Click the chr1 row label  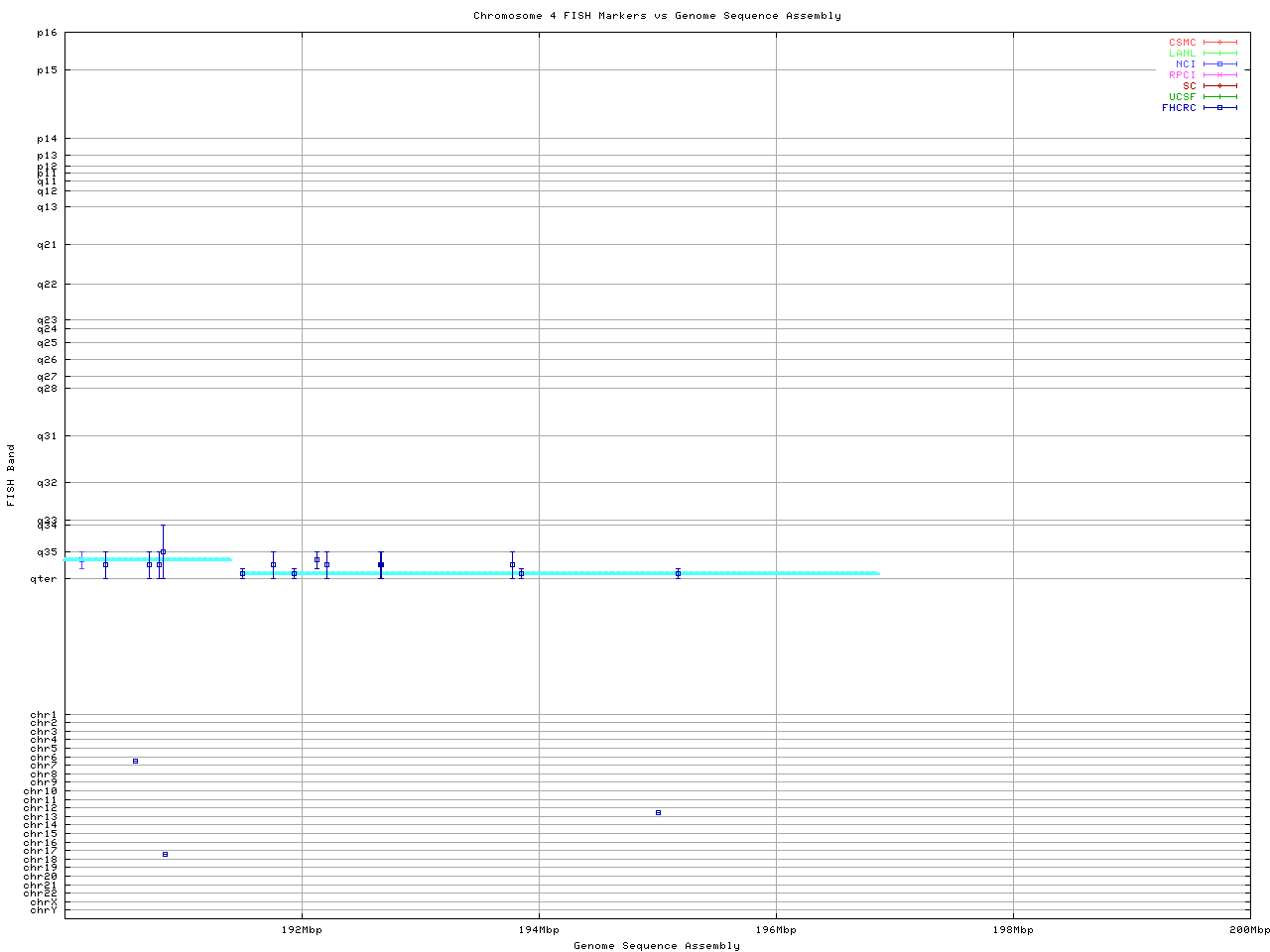45,715
